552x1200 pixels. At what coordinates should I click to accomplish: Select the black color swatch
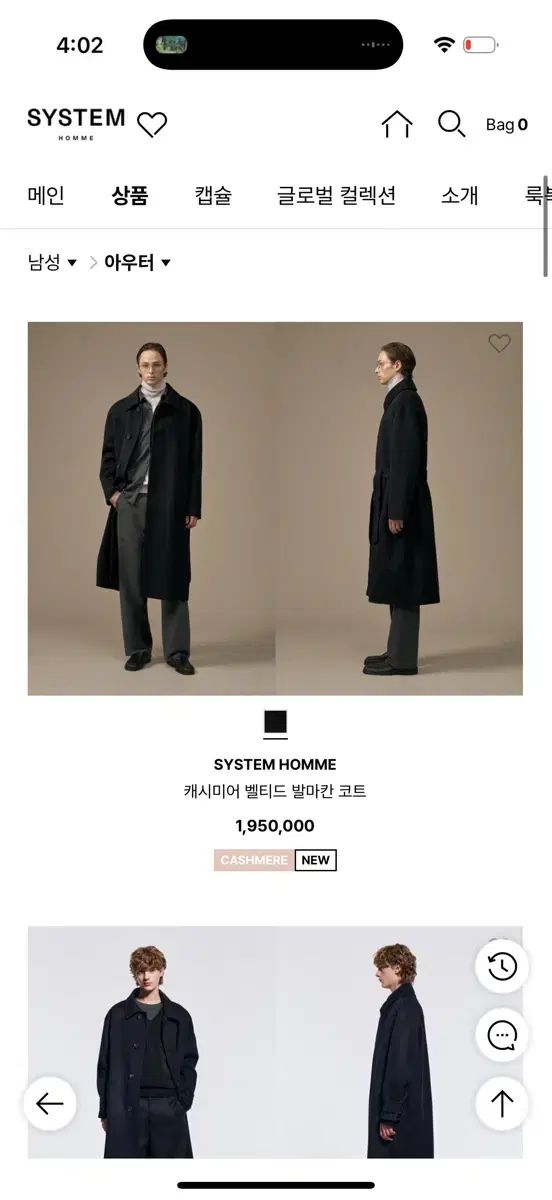point(275,723)
